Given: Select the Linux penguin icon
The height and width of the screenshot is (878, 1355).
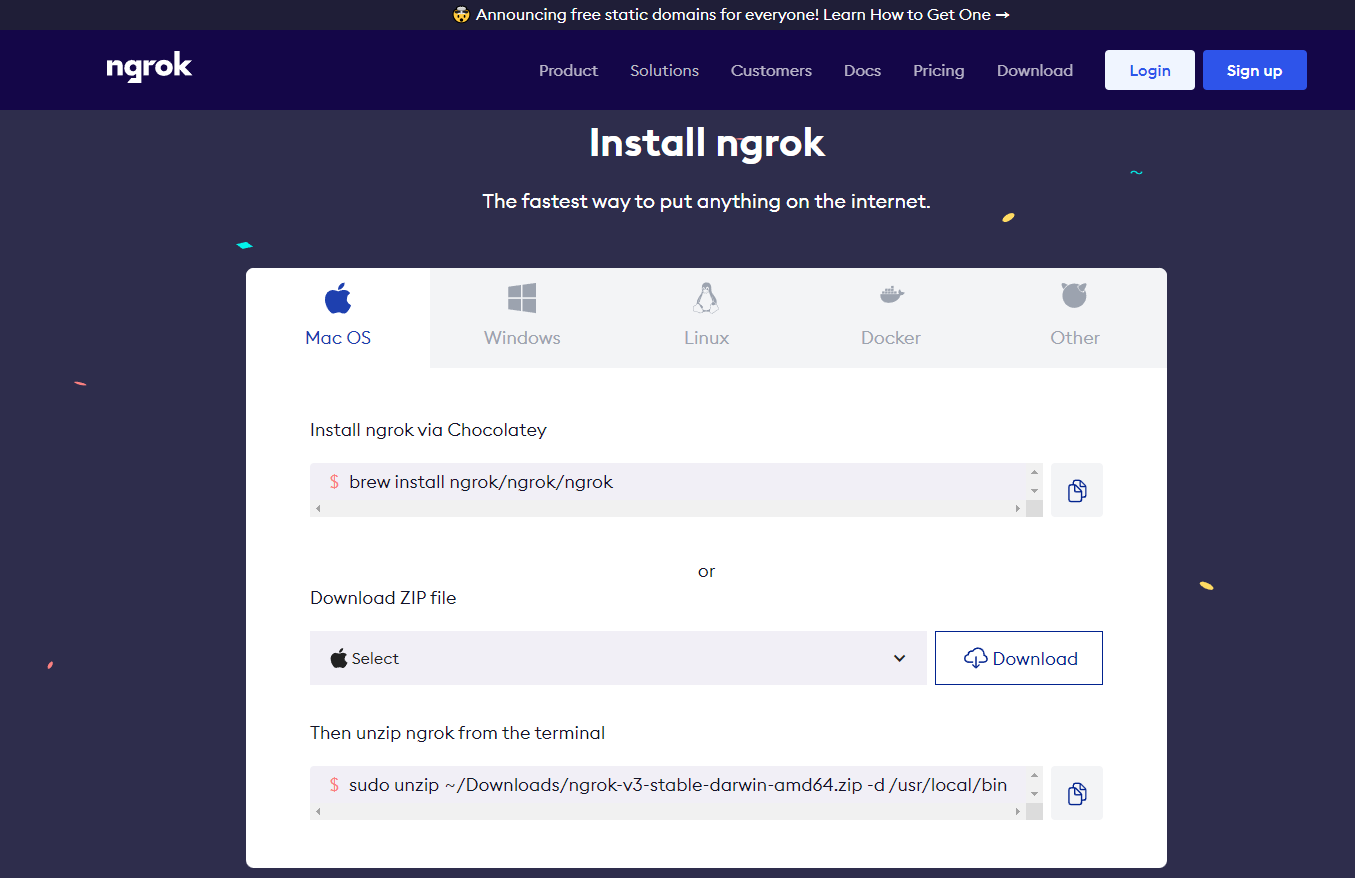Looking at the screenshot, I should 706,296.
